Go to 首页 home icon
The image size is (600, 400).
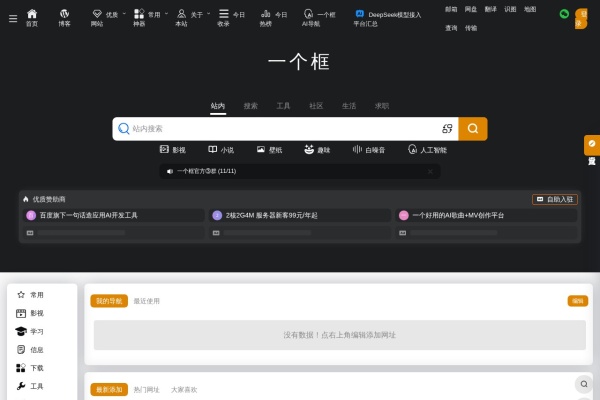[32, 18]
